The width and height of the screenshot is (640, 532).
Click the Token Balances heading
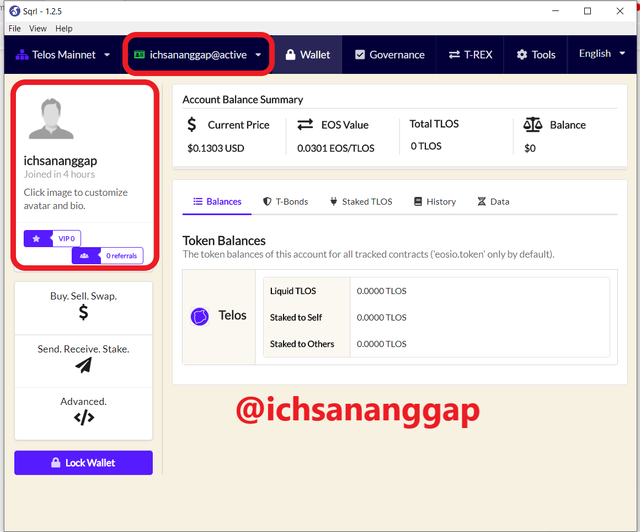(x=224, y=240)
